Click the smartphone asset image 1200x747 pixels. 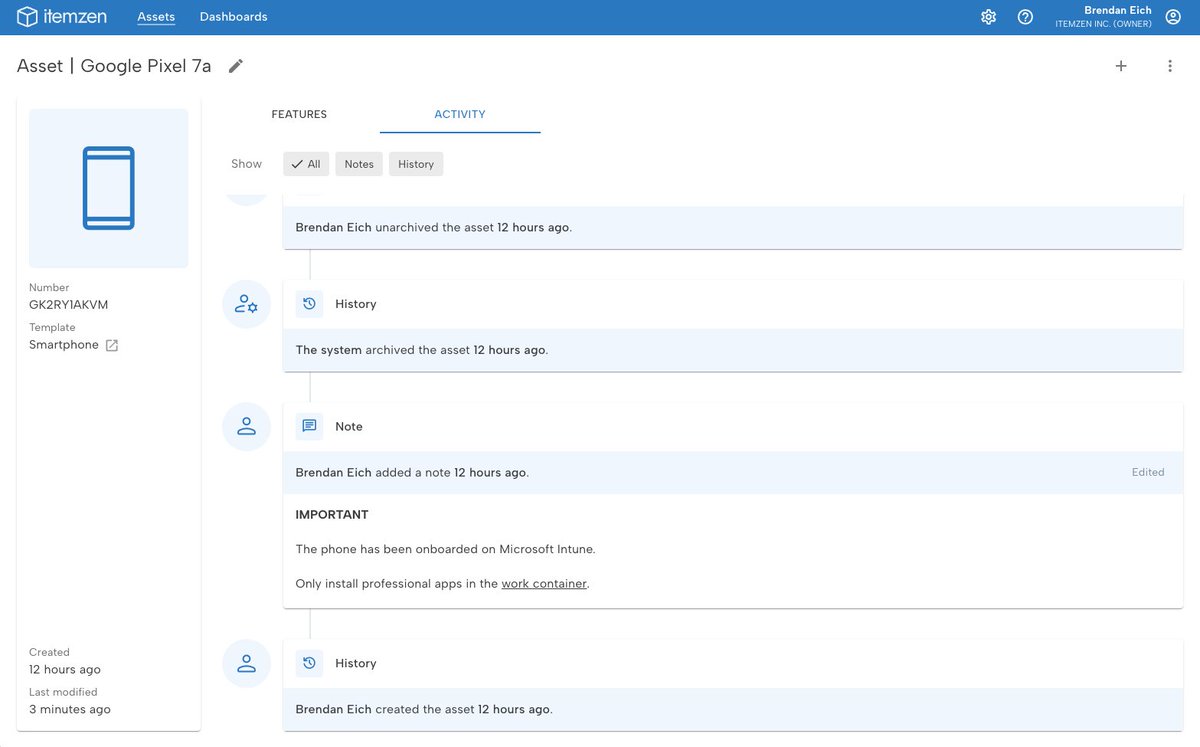coord(109,188)
